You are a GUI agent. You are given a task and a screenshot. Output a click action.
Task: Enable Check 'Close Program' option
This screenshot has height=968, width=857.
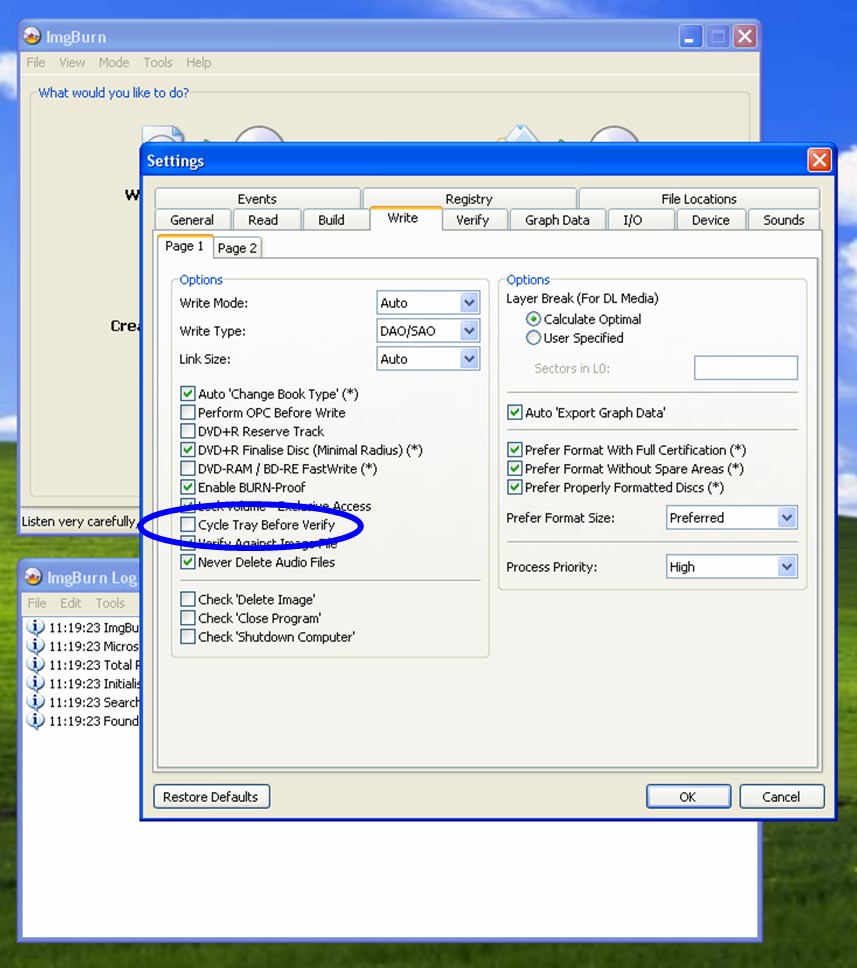[188, 618]
